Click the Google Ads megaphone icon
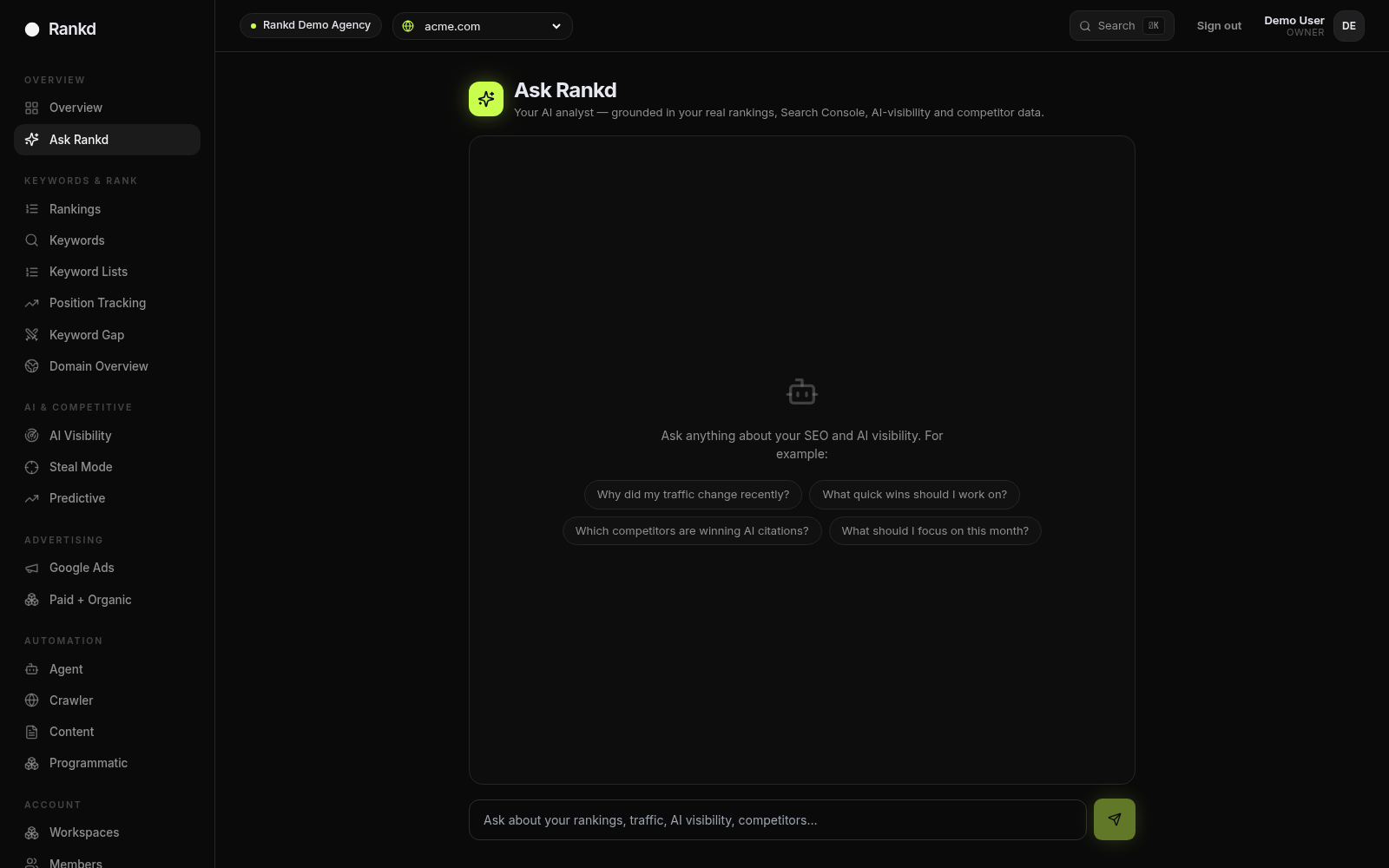 click(x=32, y=568)
